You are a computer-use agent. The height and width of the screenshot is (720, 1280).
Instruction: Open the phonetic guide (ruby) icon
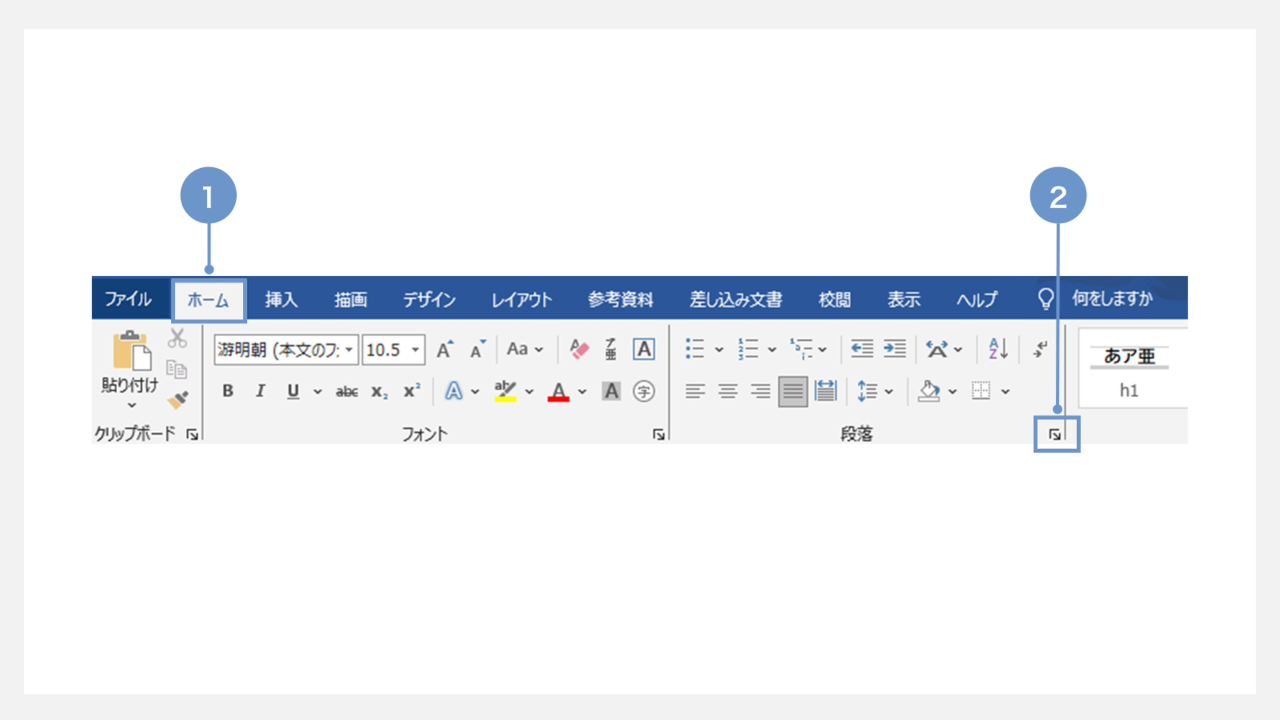[611, 349]
